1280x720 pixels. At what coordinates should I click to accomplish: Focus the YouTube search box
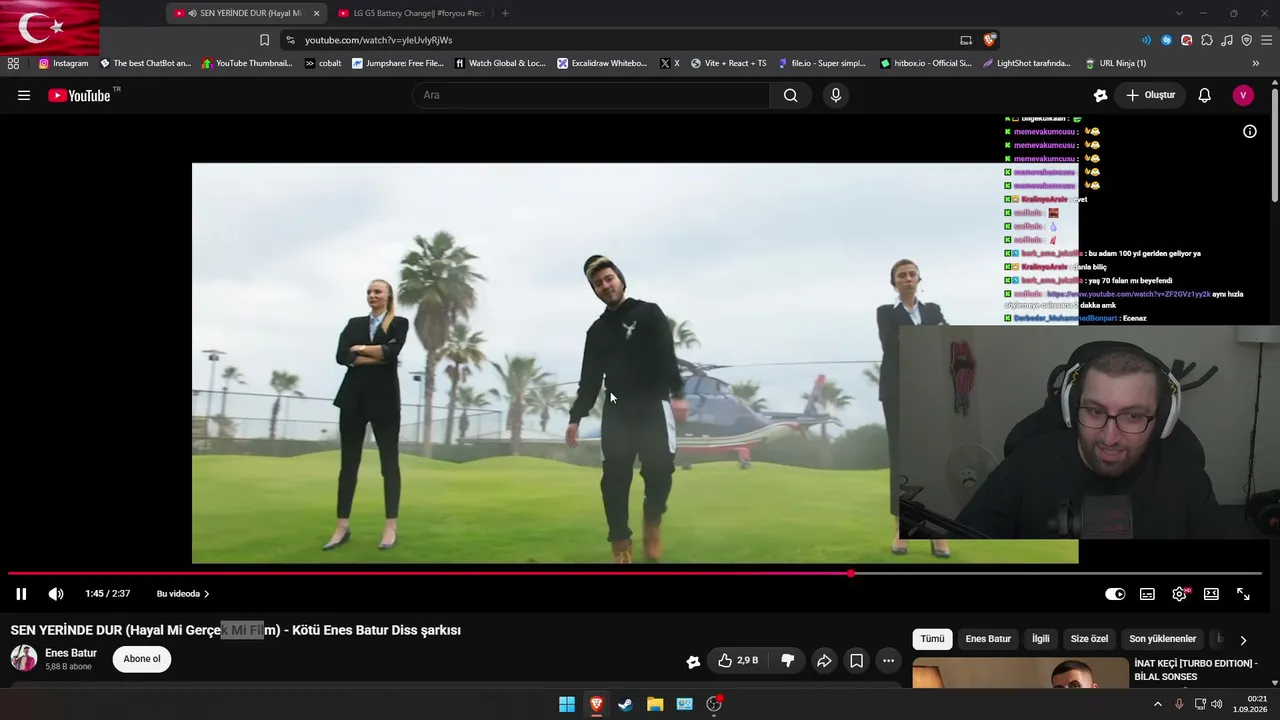tap(591, 95)
